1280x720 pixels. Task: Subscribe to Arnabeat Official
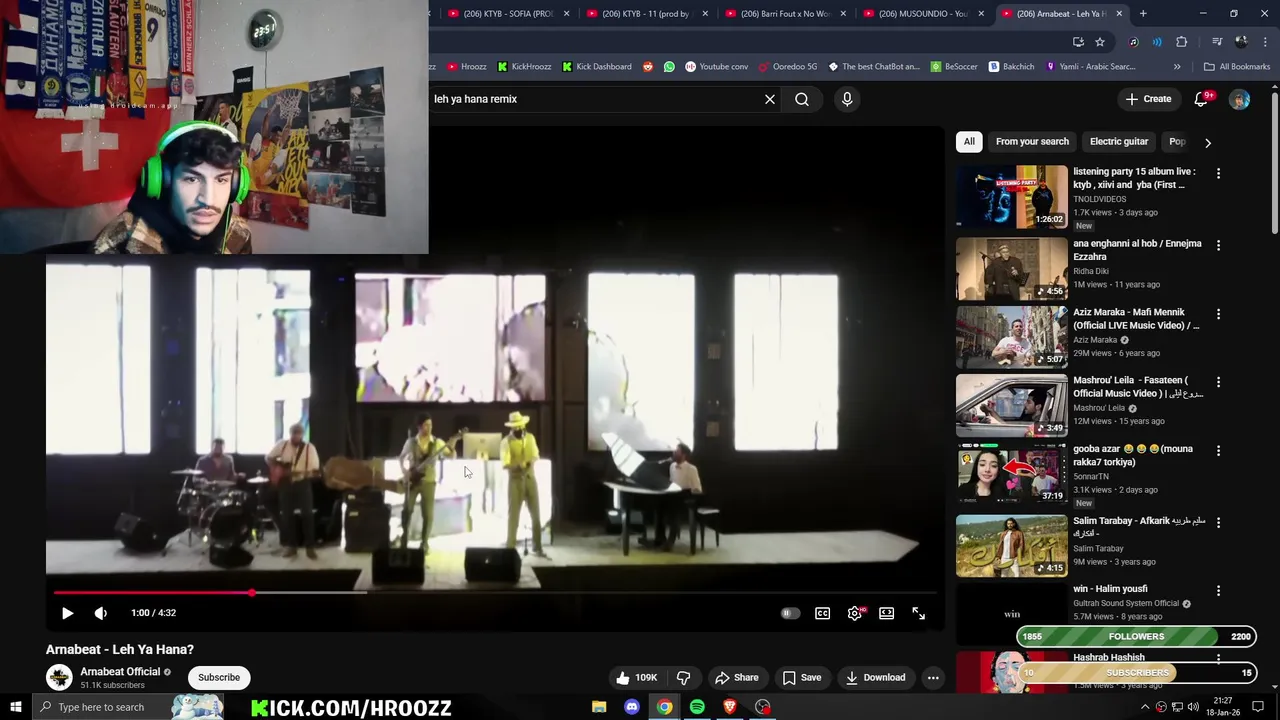pyautogui.click(x=219, y=677)
